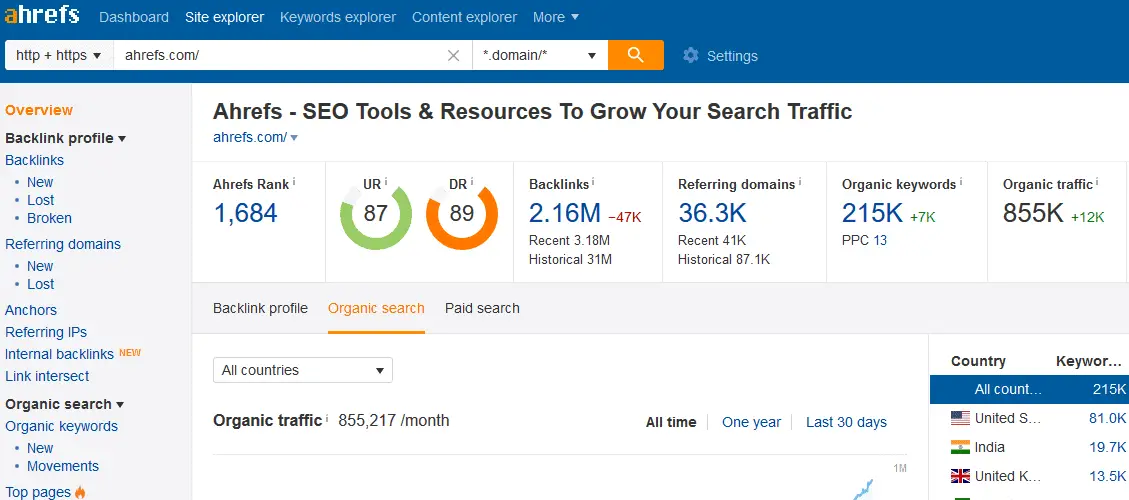Click the 36.3K referring domains value

click(x=712, y=213)
